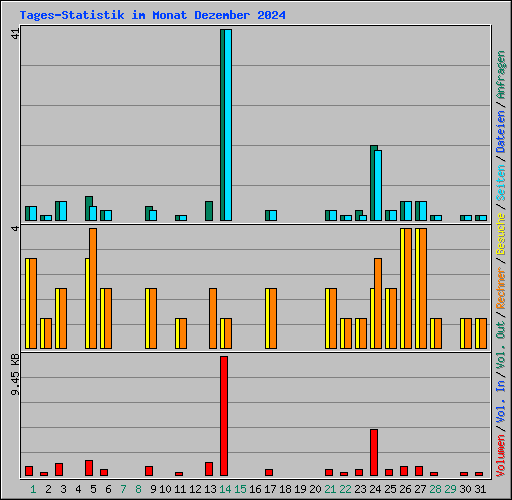Click the day label 5 on the x-axis
Image resolution: width=512 pixels, height=500 pixels.
pyautogui.click(x=93, y=489)
